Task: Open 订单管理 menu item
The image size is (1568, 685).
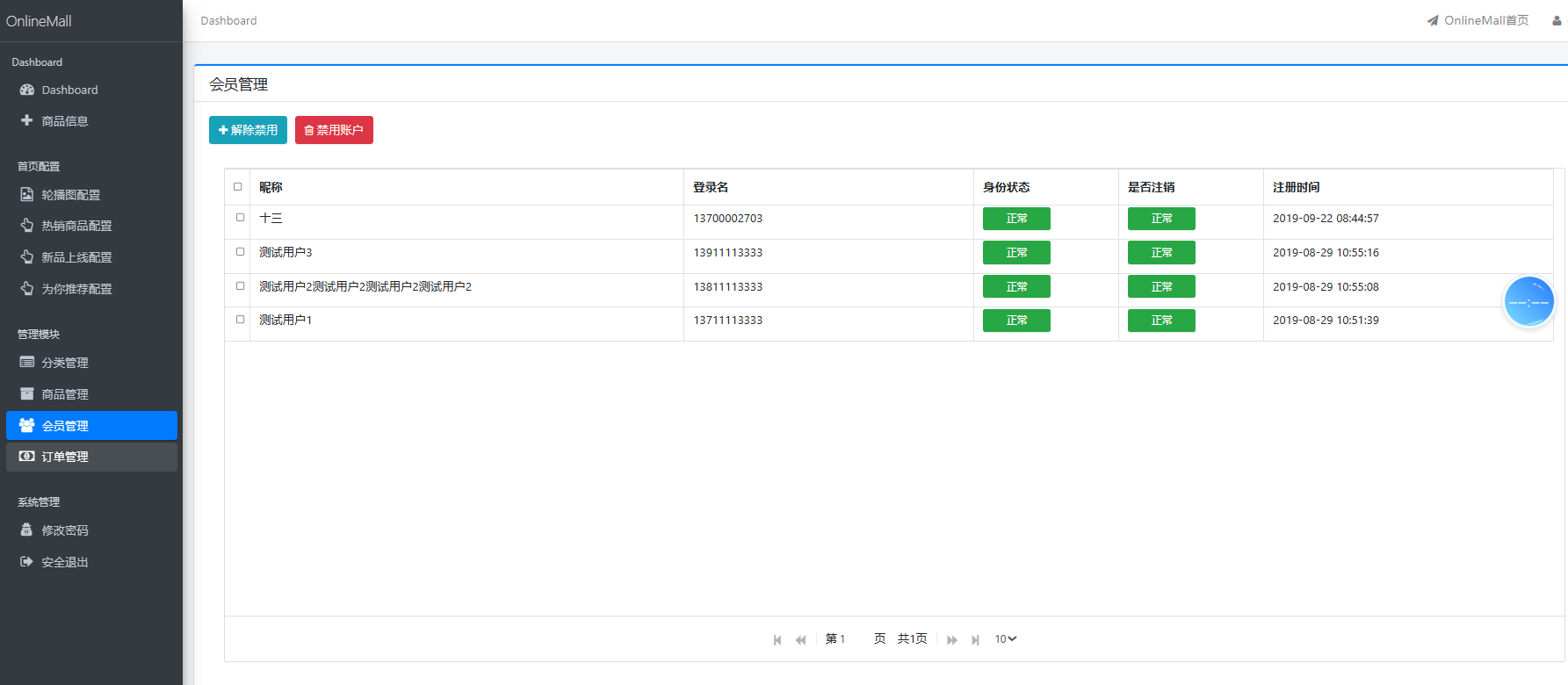Action: (91, 457)
